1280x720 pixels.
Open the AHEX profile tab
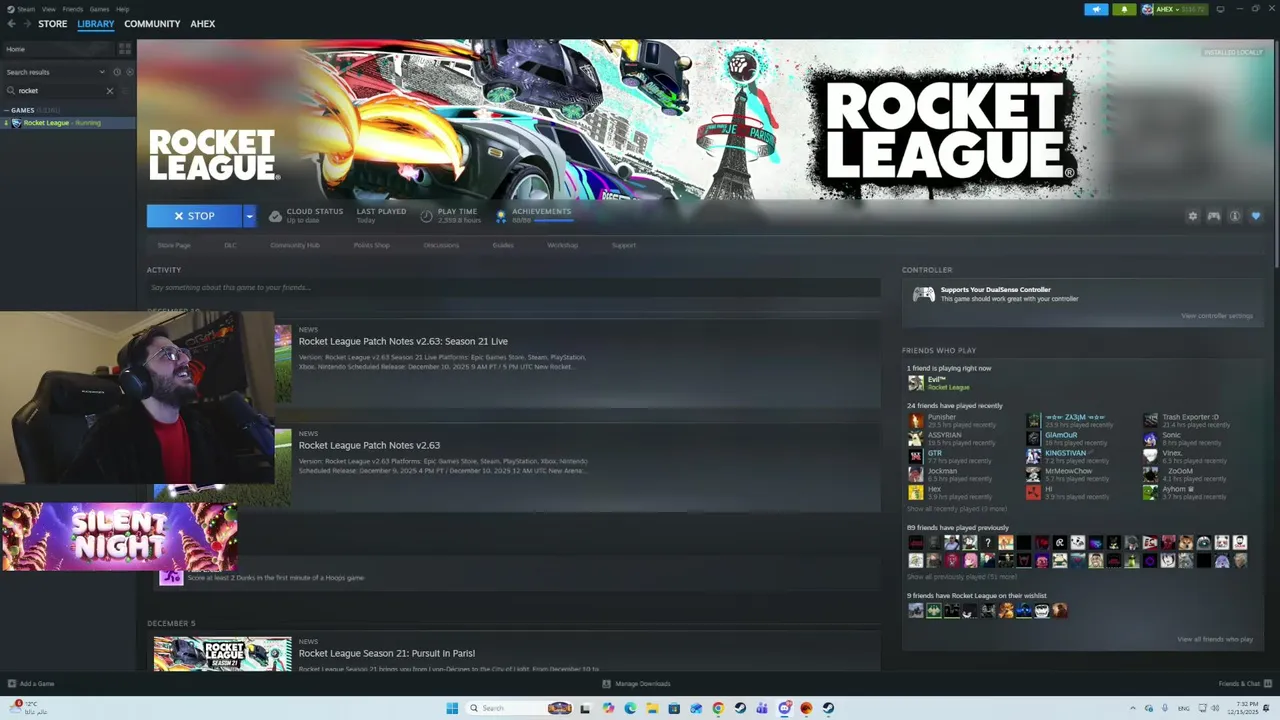(203, 24)
